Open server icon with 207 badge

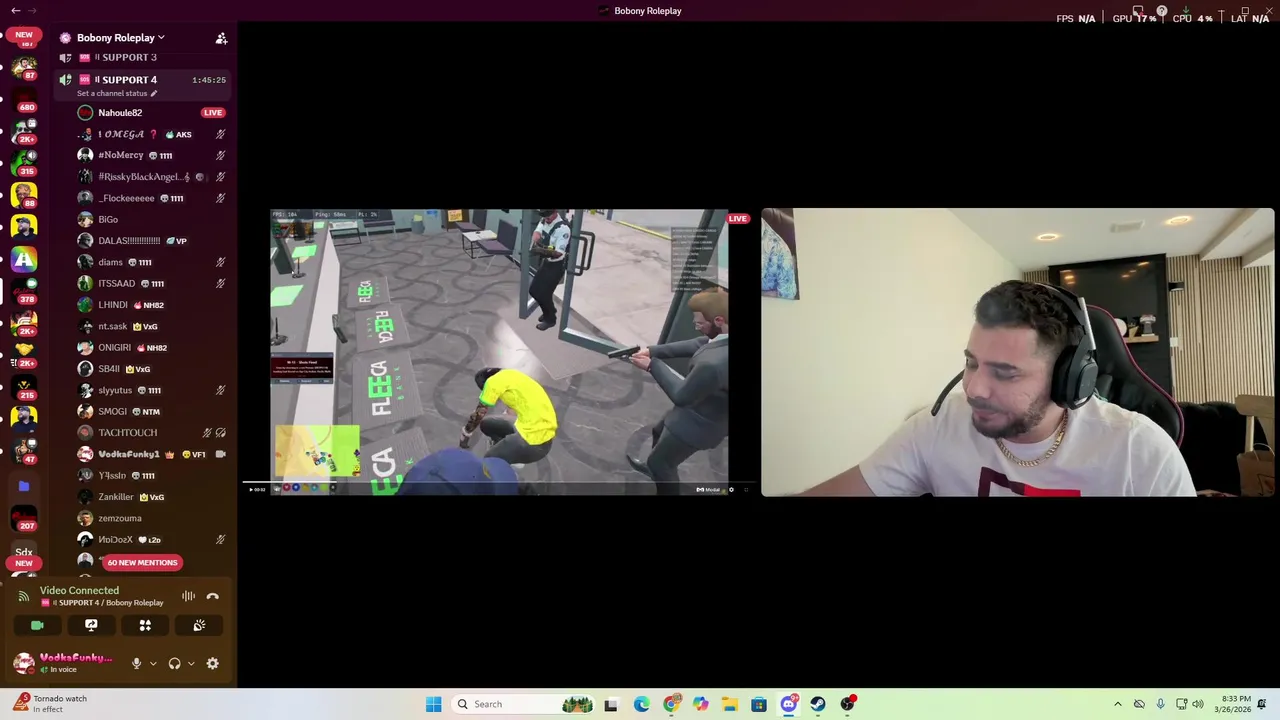[x=24, y=517]
